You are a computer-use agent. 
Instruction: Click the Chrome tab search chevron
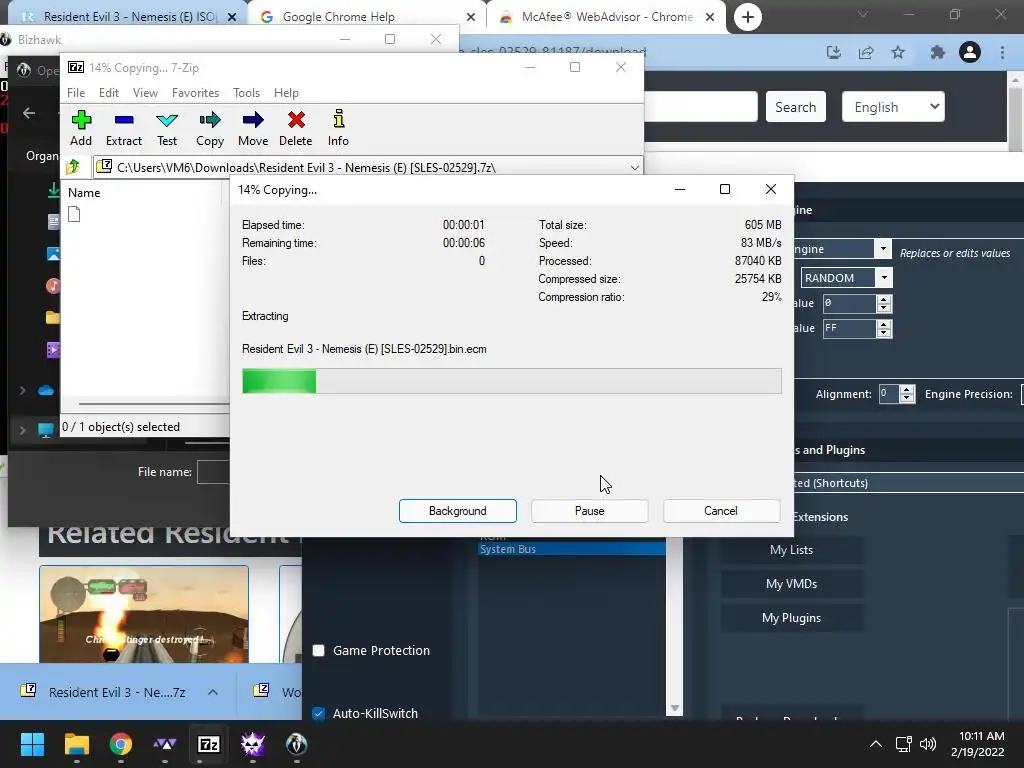coord(863,14)
